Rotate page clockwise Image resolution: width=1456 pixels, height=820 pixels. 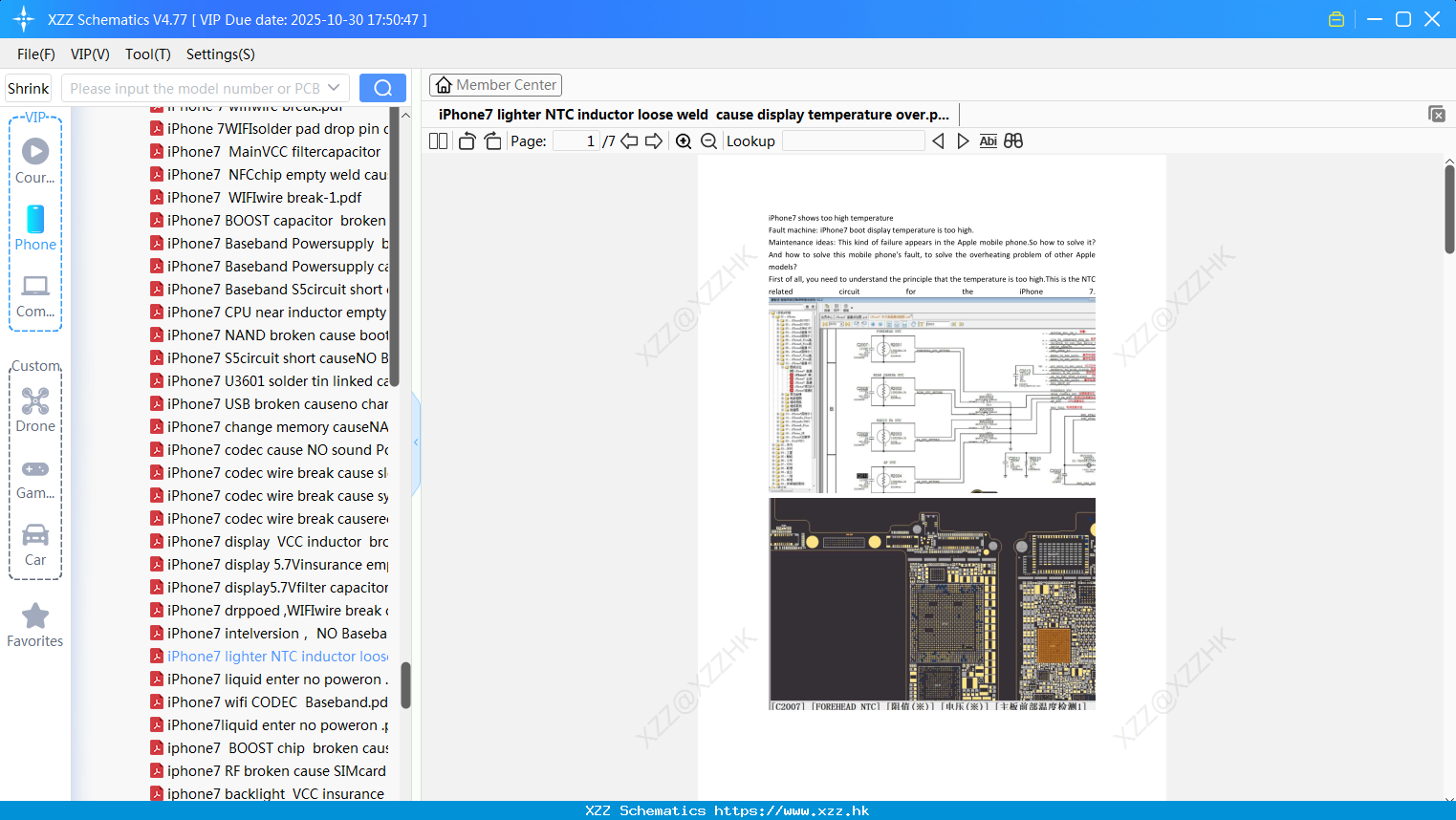coord(492,140)
